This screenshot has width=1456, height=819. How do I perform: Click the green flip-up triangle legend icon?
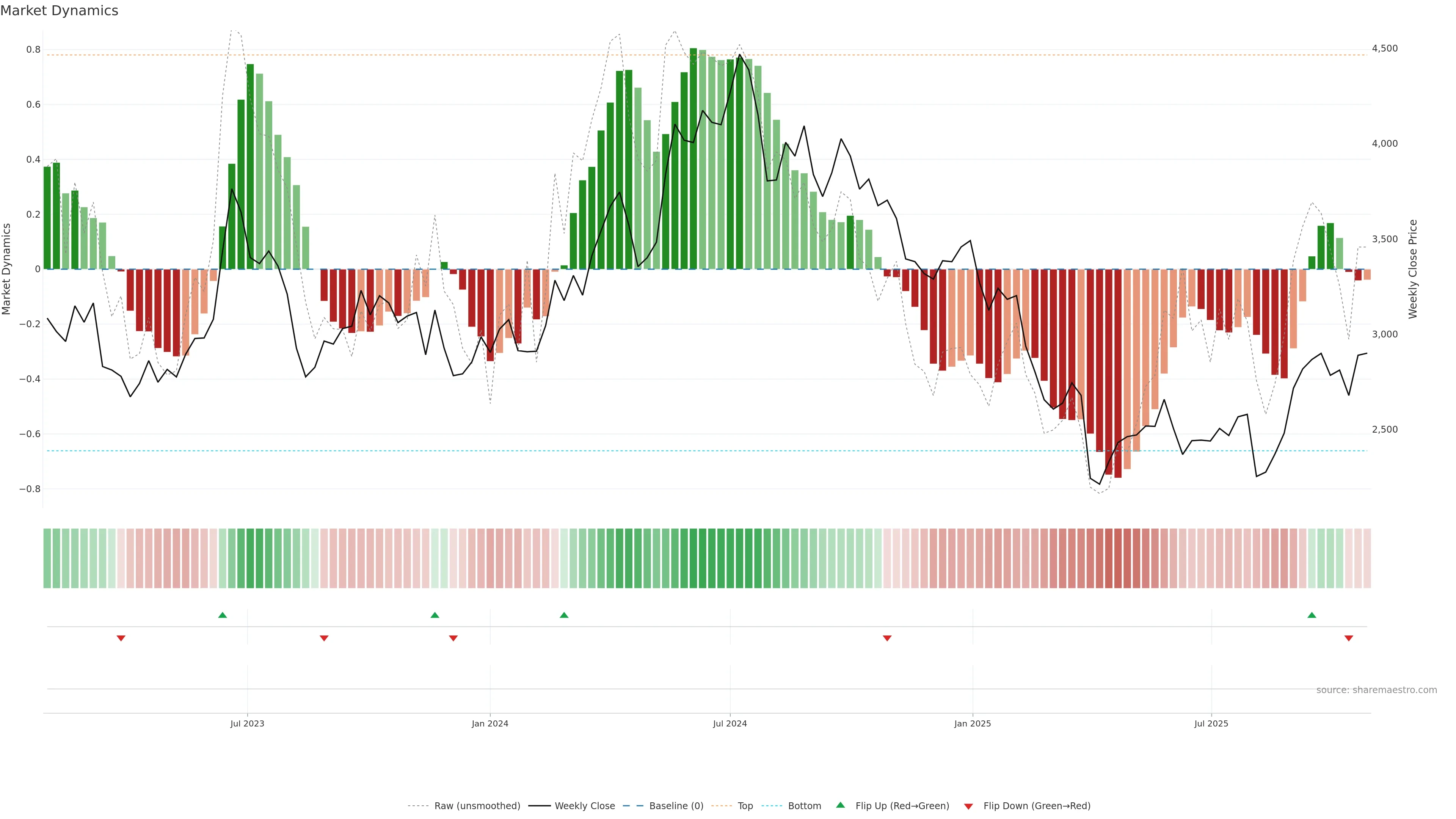tap(841, 805)
